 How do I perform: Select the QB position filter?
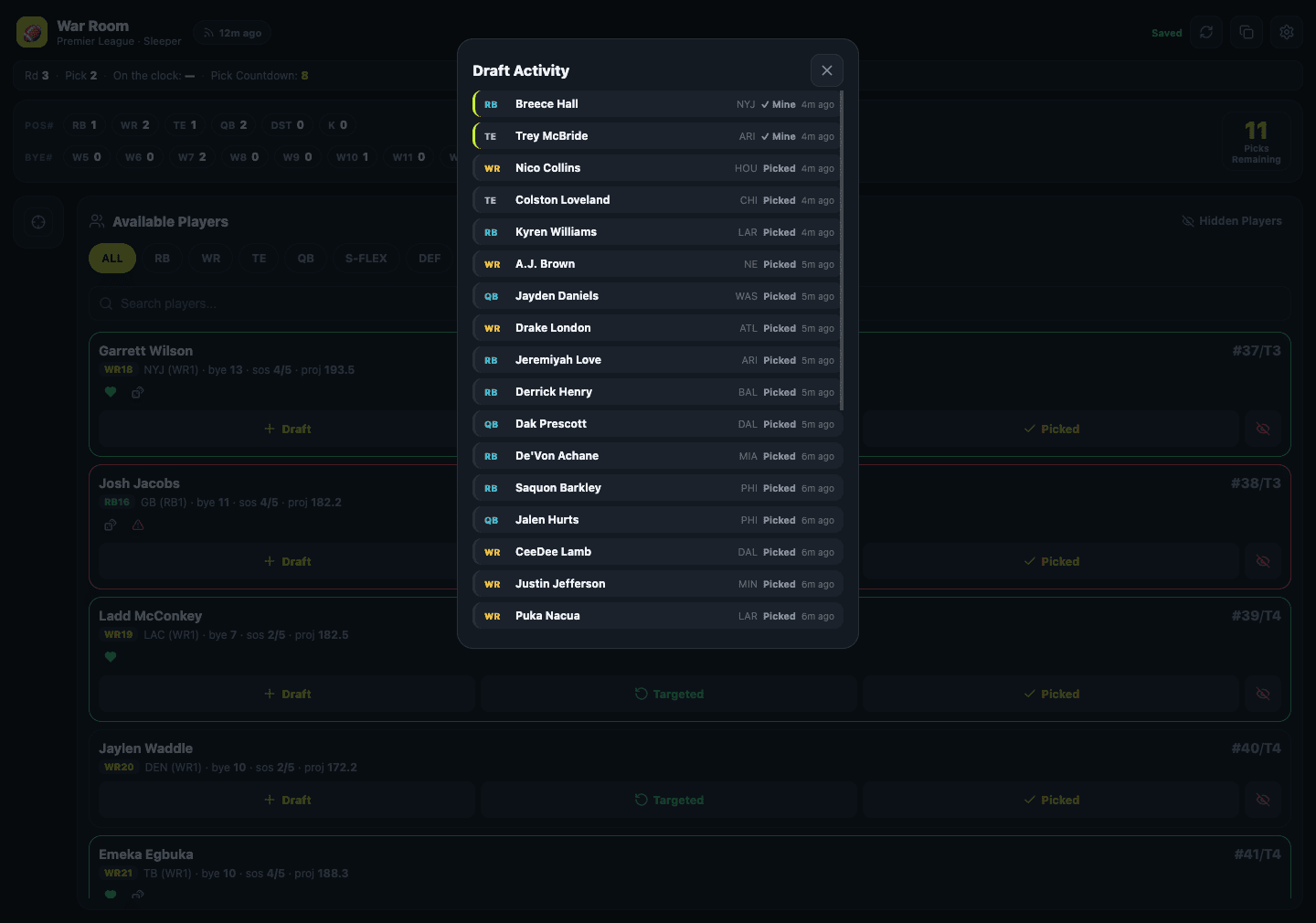(305, 259)
